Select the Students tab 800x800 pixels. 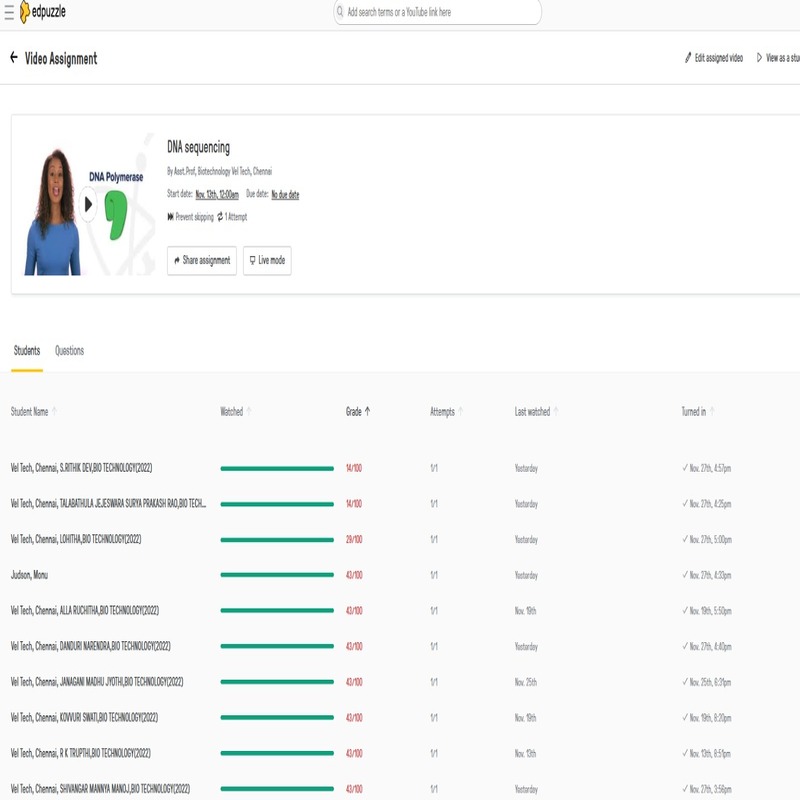pyautogui.click(x=27, y=351)
